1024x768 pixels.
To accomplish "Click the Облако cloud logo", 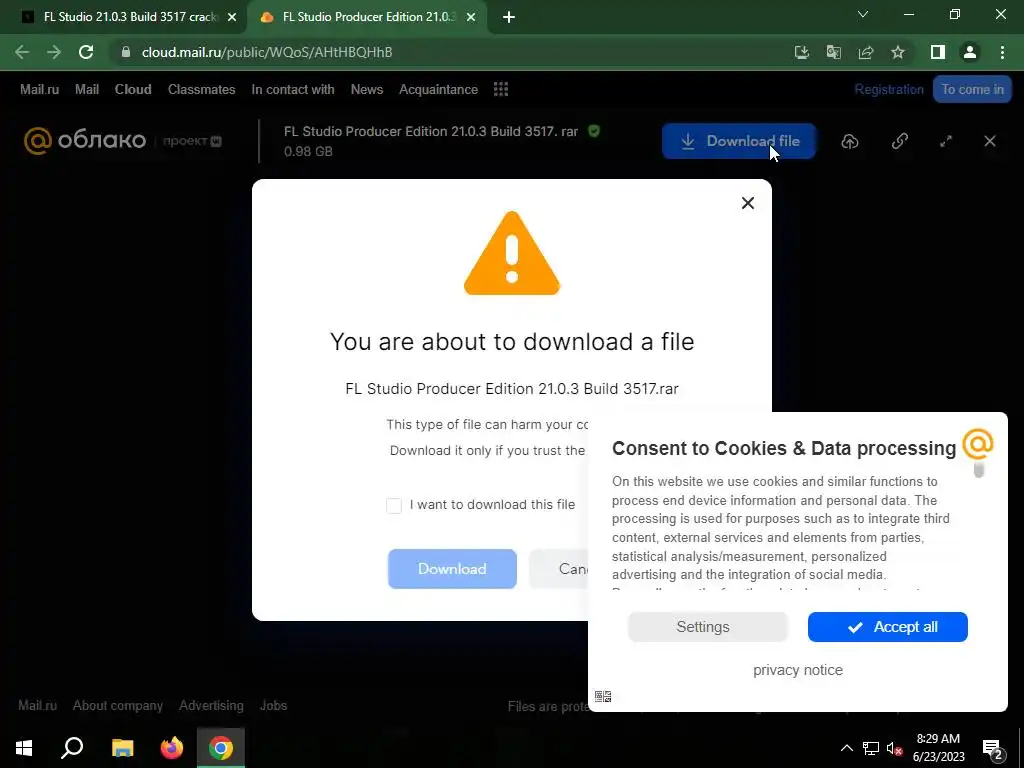I will pyautogui.click(x=85, y=140).
